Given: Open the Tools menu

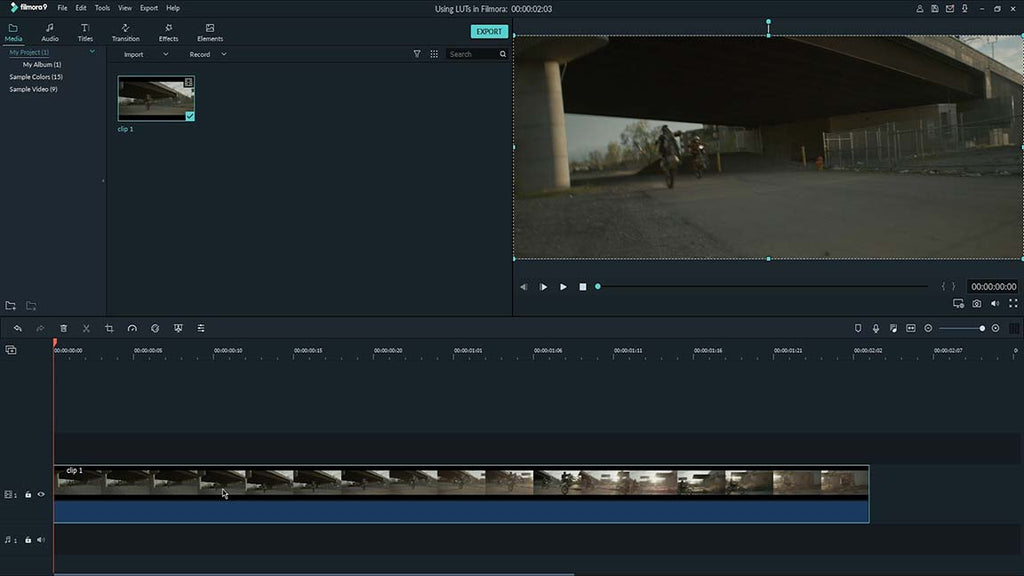Looking at the screenshot, I should coord(102,8).
